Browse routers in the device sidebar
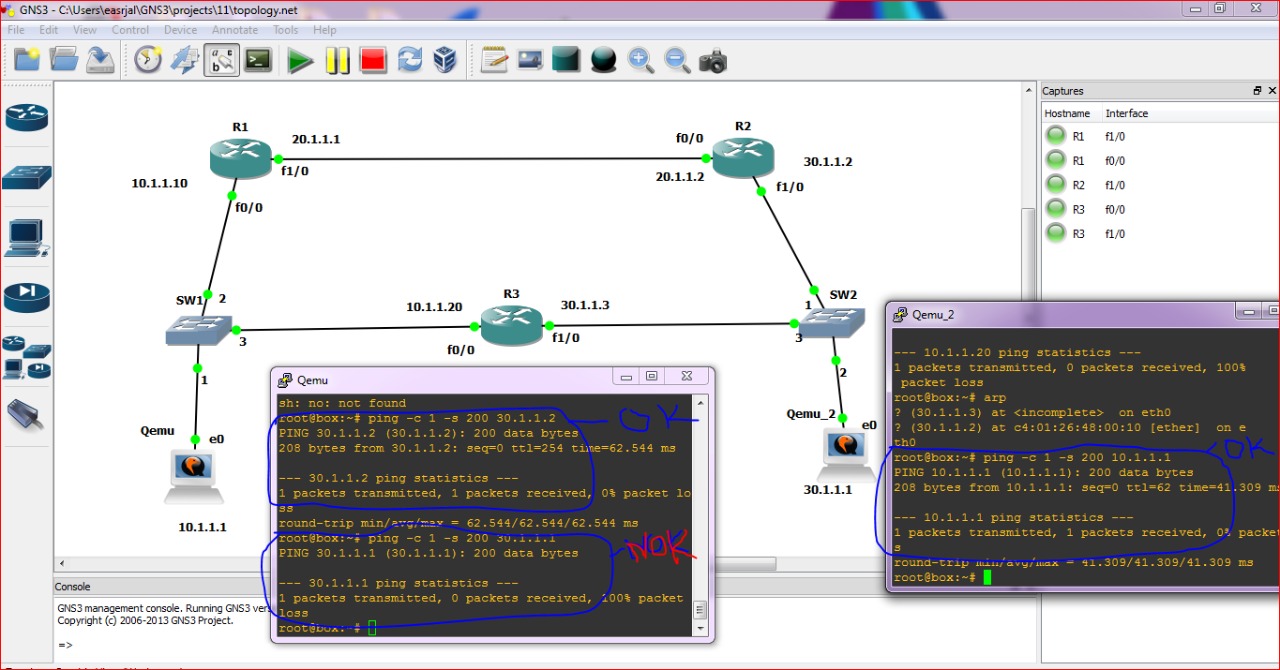The height and width of the screenshot is (670, 1280). click(27, 118)
